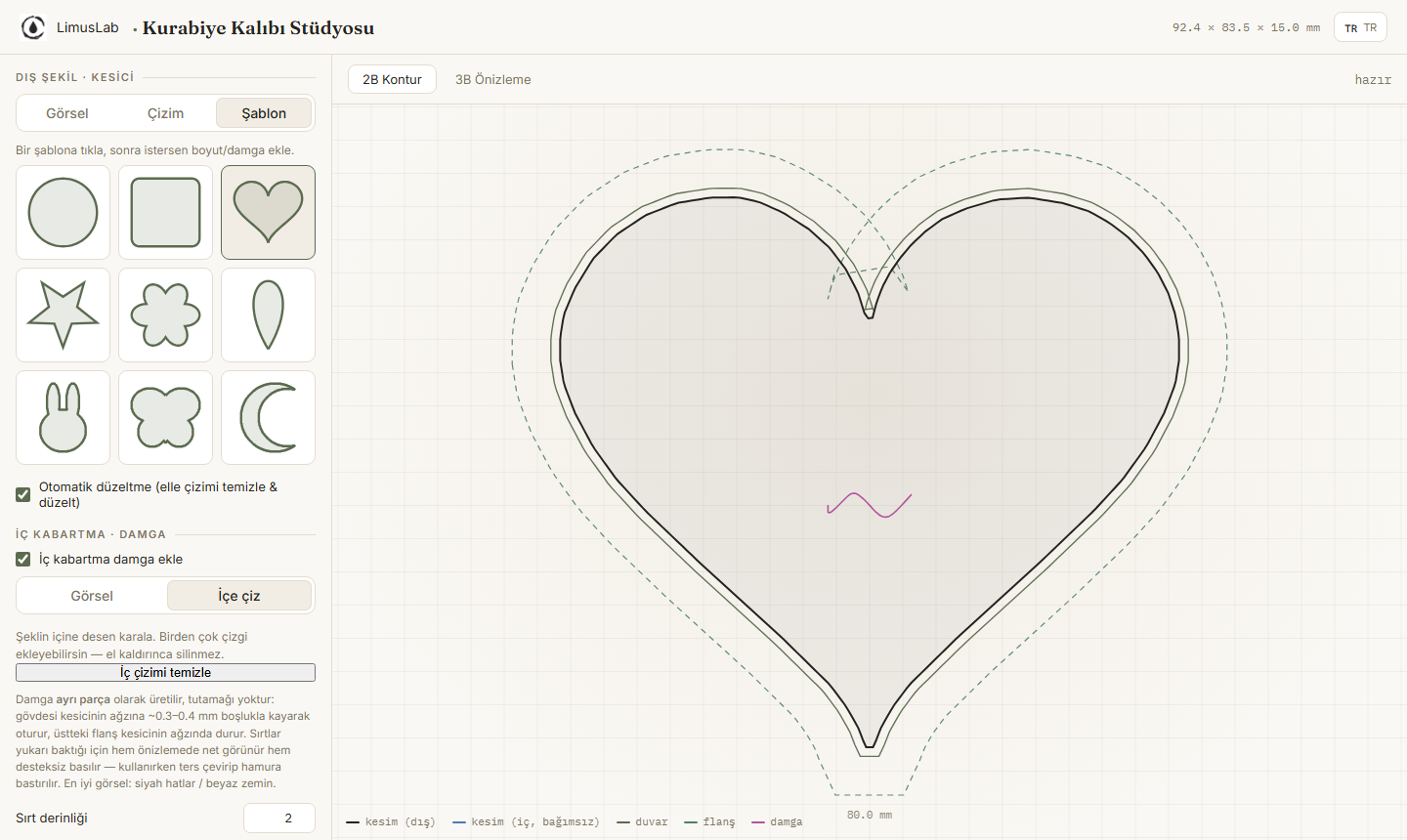
Task: Choose the teardrop shape template
Action: click(268, 315)
